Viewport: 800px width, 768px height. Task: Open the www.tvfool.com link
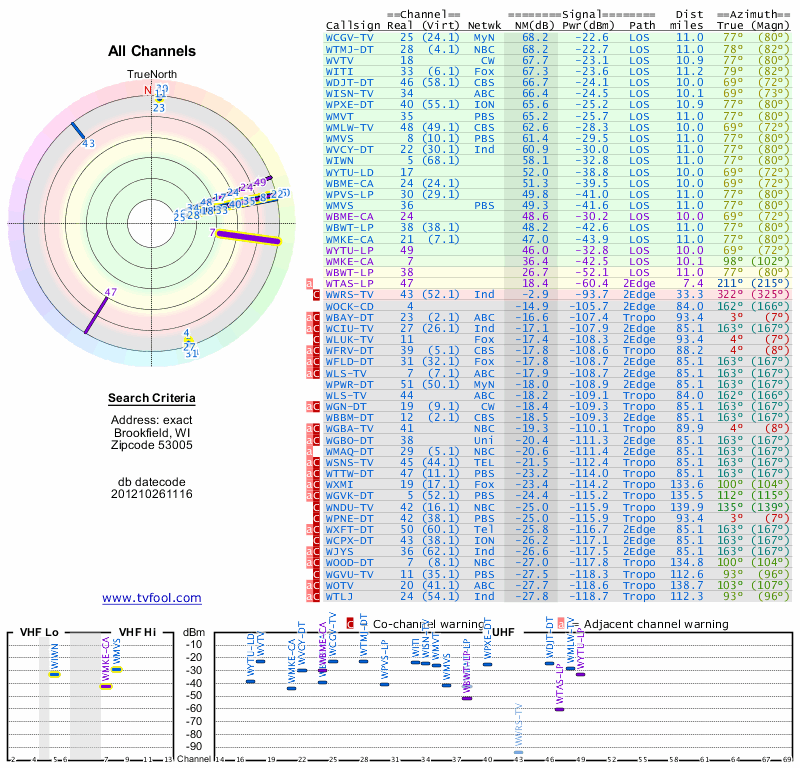pyautogui.click(x=152, y=598)
